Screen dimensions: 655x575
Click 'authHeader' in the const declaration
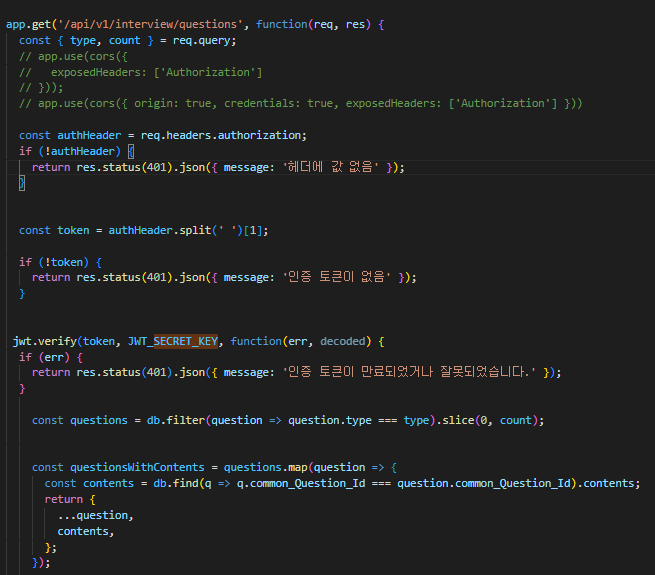[89, 135]
